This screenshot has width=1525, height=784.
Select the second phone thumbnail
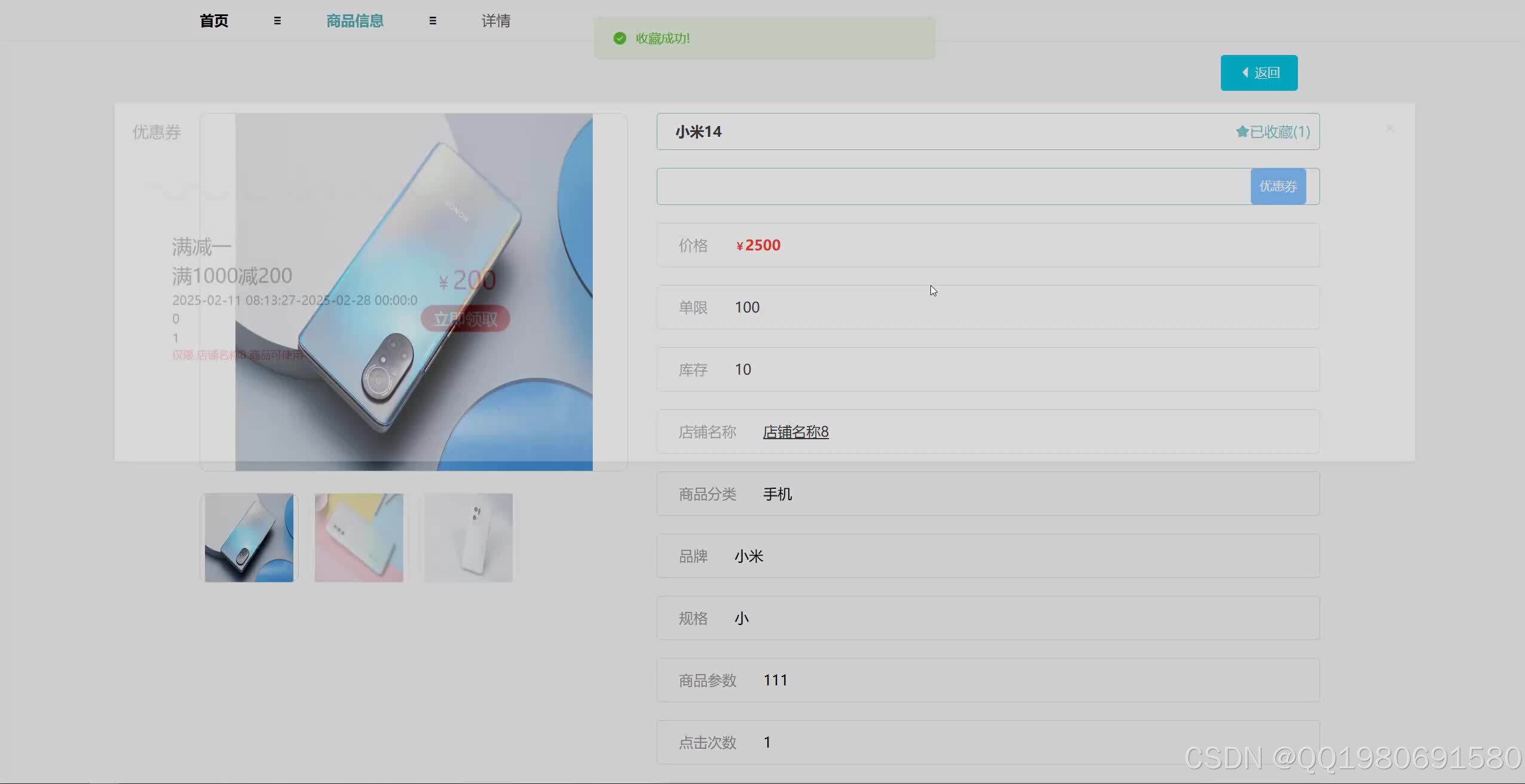tap(359, 537)
